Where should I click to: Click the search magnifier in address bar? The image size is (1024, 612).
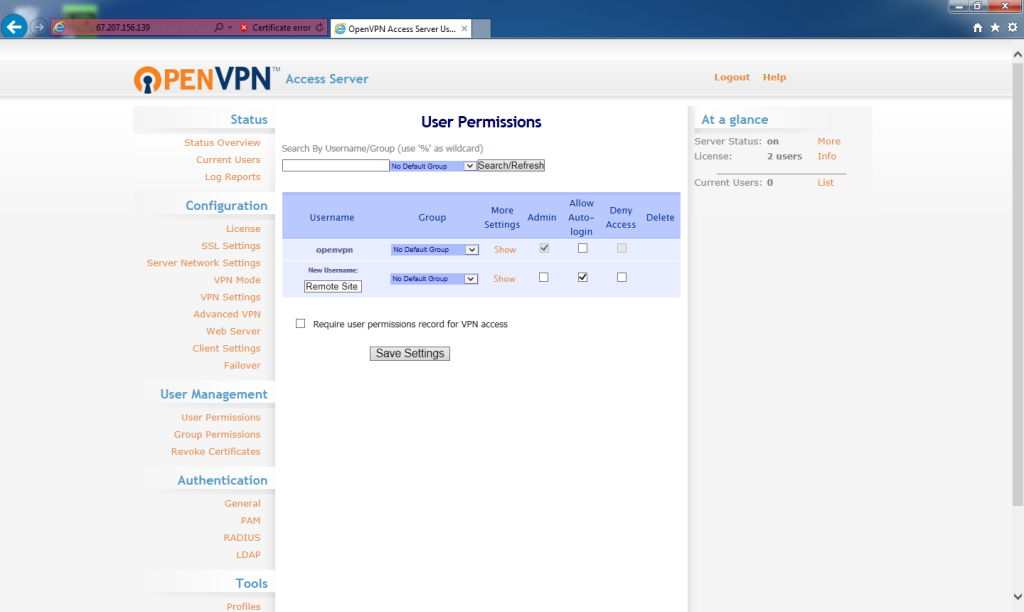(219, 27)
